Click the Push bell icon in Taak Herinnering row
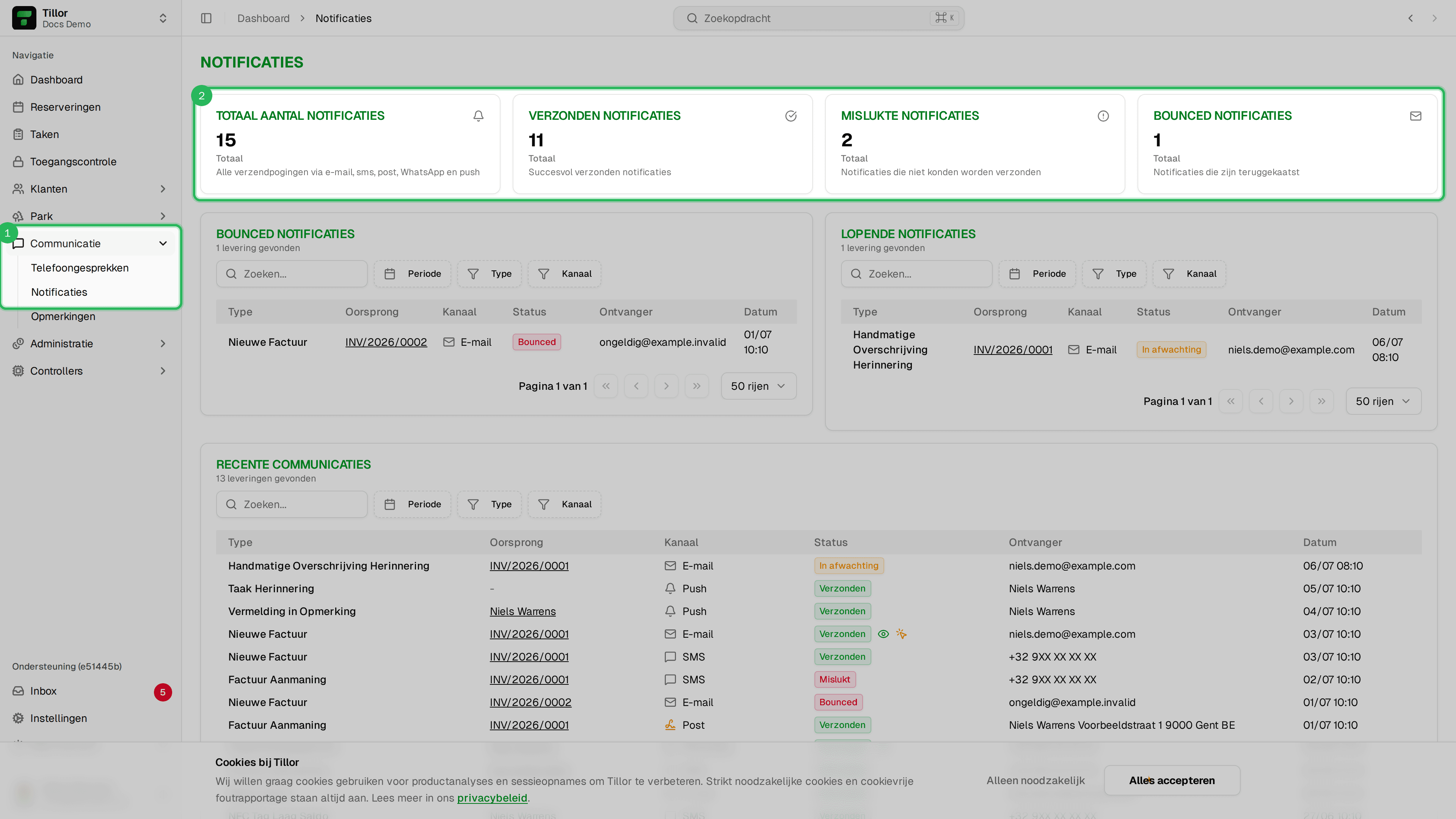The width and height of the screenshot is (1456, 819). [x=670, y=588]
